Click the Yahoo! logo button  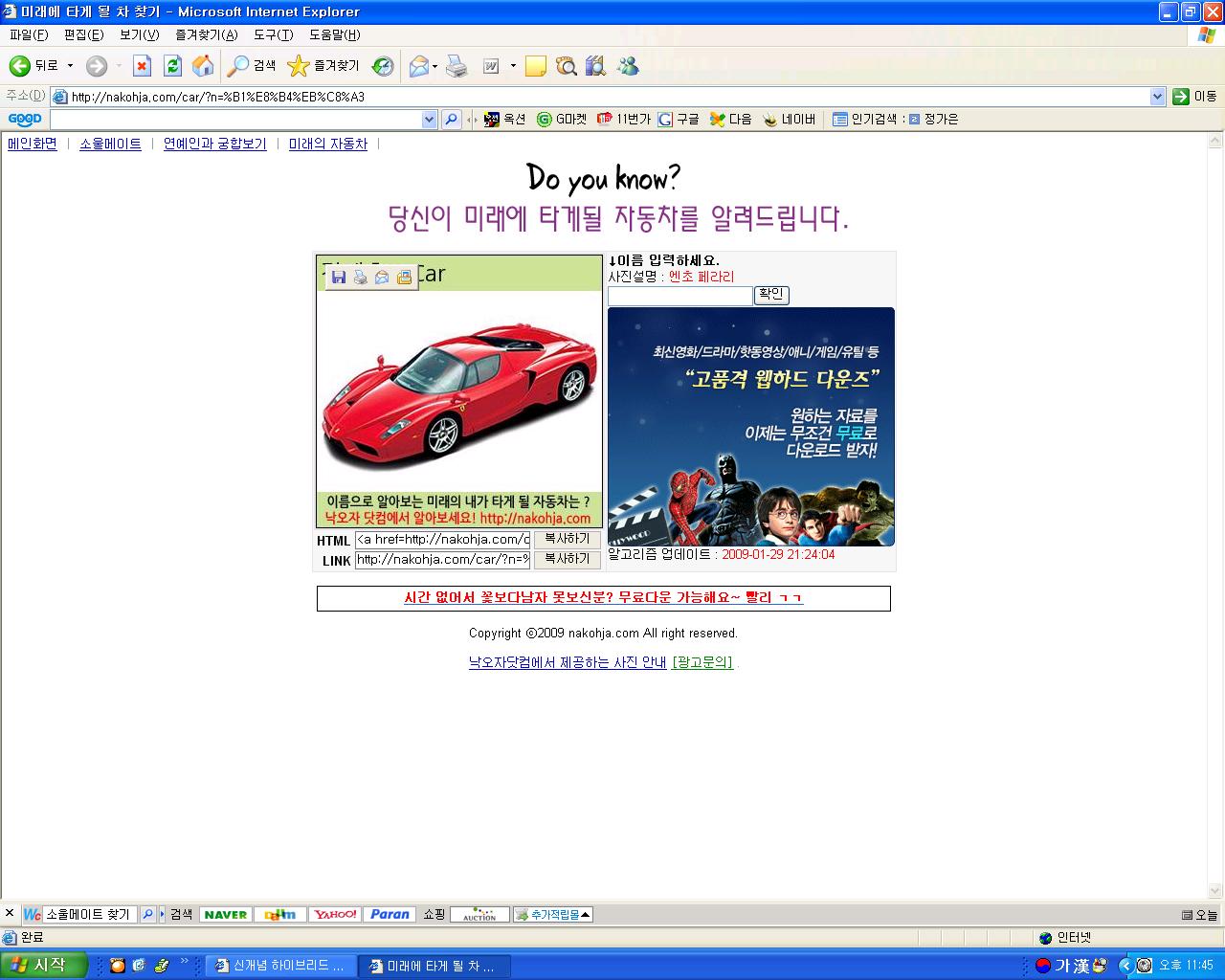336,914
